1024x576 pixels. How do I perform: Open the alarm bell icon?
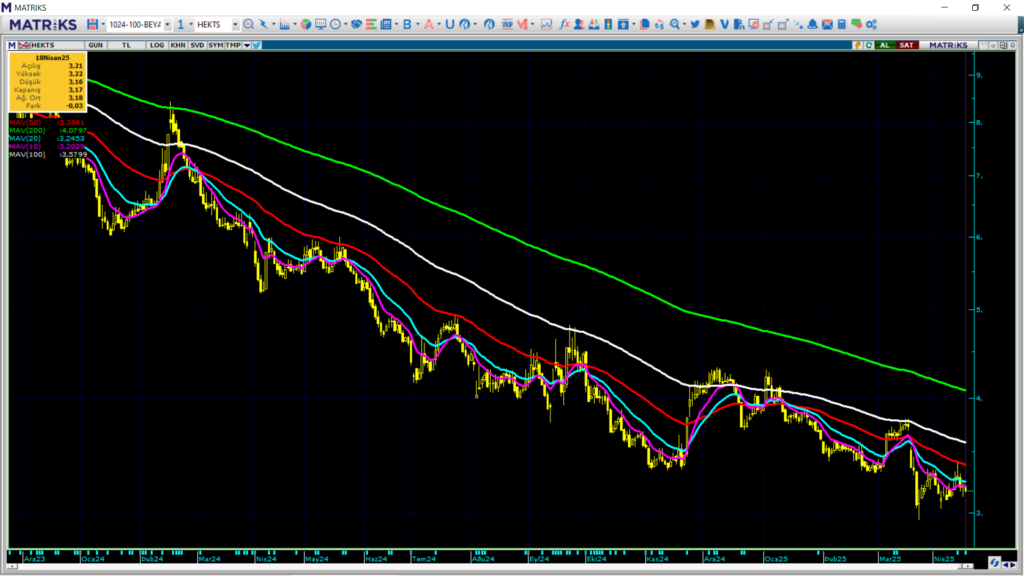point(812,24)
